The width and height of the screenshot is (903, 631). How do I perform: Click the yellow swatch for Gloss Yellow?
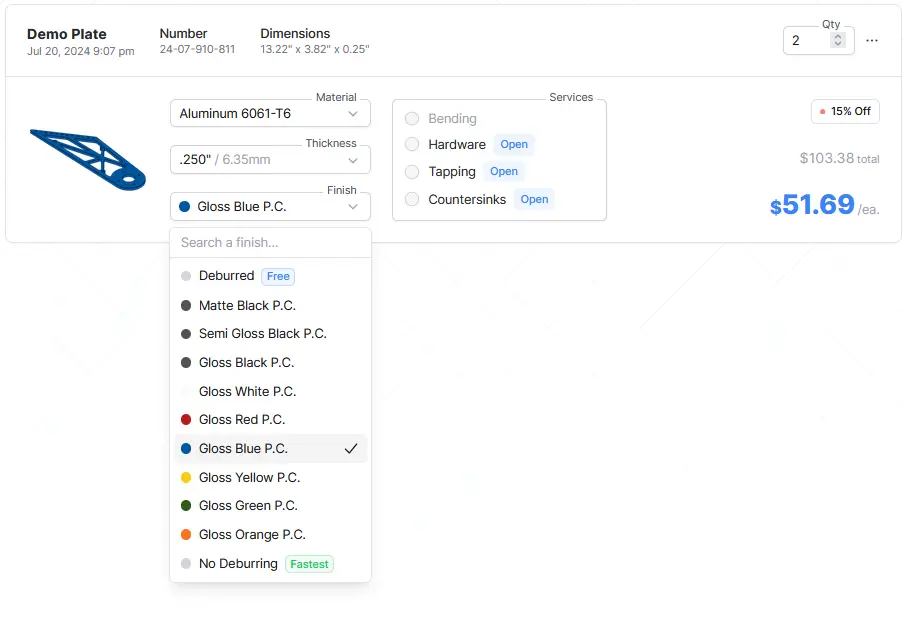pyautogui.click(x=186, y=478)
